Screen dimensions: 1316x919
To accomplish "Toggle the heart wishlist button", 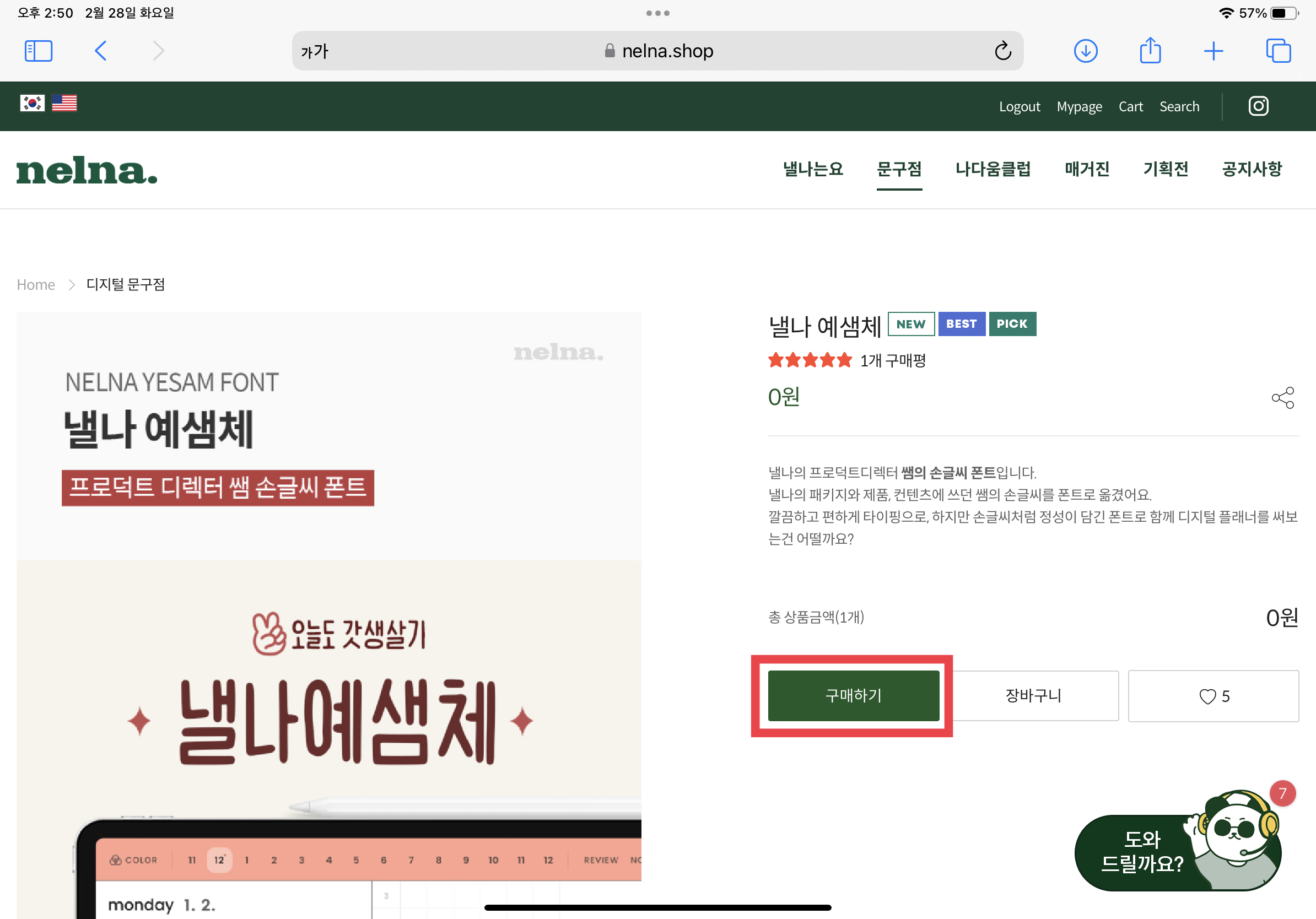I will coord(1213,696).
